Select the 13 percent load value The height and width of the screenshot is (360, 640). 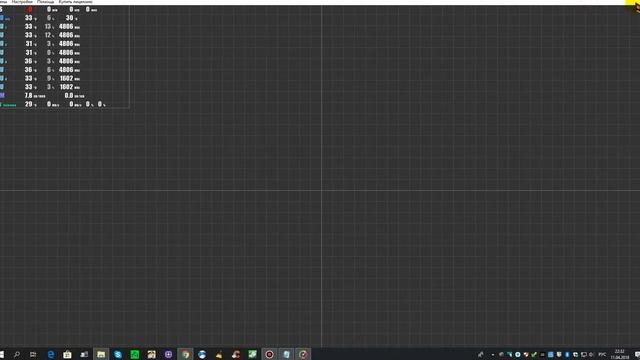click(x=48, y=27)
